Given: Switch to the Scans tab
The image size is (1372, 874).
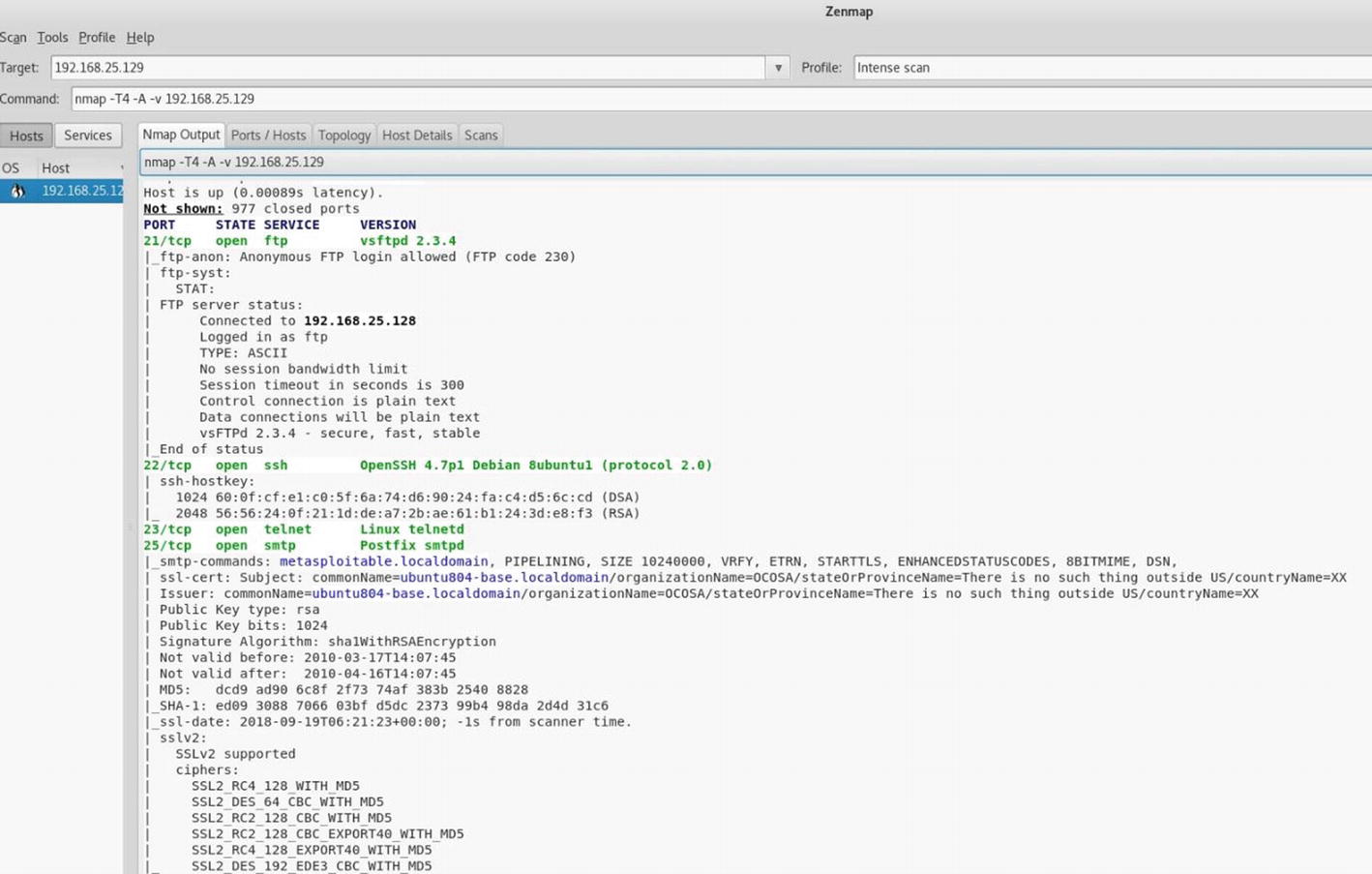Looking at the screenshot, I should tap(481, 136).
